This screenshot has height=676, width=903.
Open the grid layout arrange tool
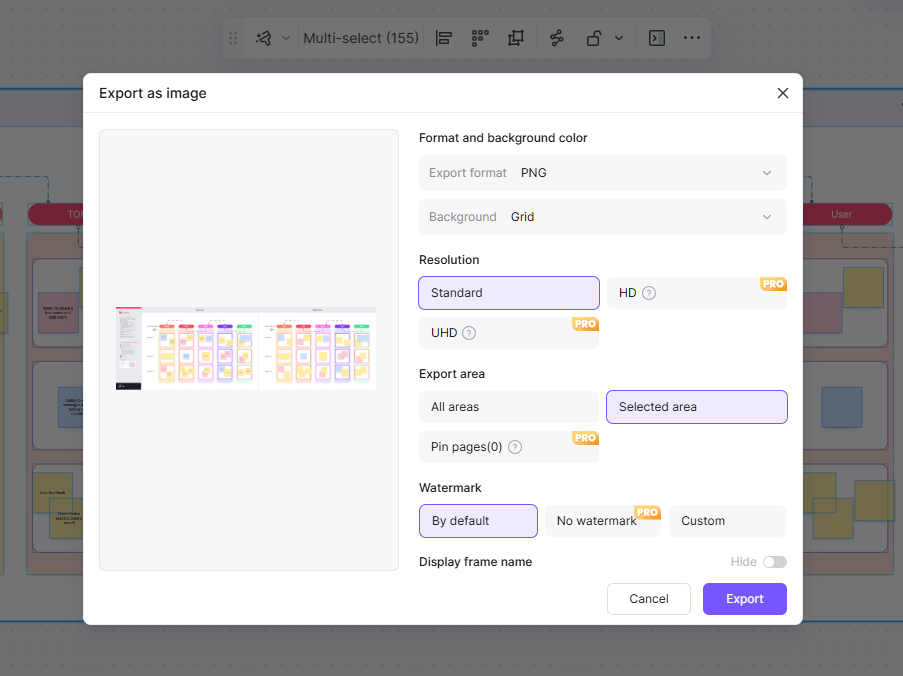pos(480,38)
